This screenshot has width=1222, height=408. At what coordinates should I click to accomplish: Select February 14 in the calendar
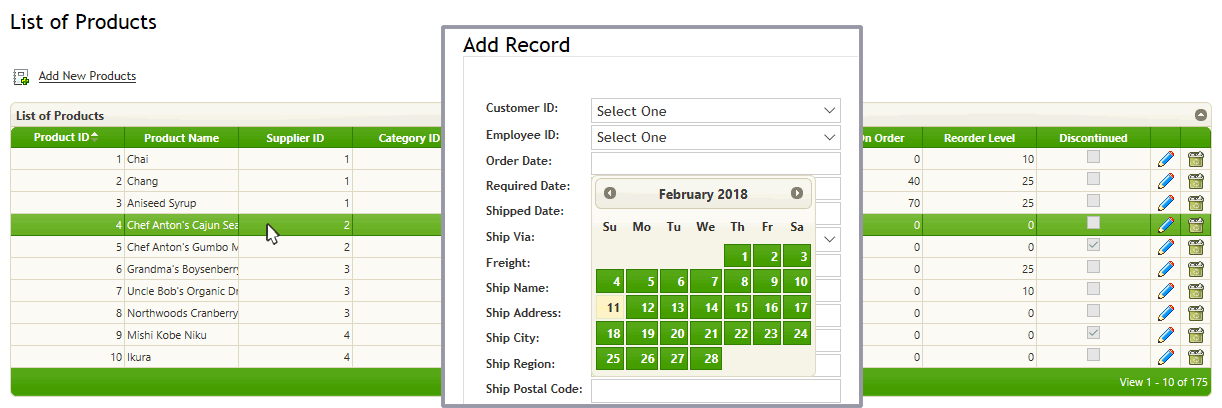(x=707, y=308)
